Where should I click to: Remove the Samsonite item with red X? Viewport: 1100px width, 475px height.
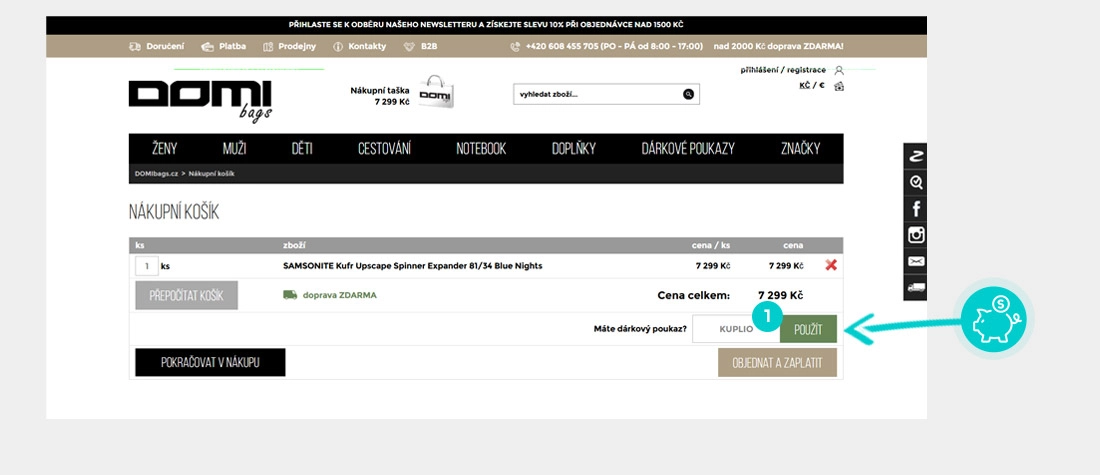[830, 266]
